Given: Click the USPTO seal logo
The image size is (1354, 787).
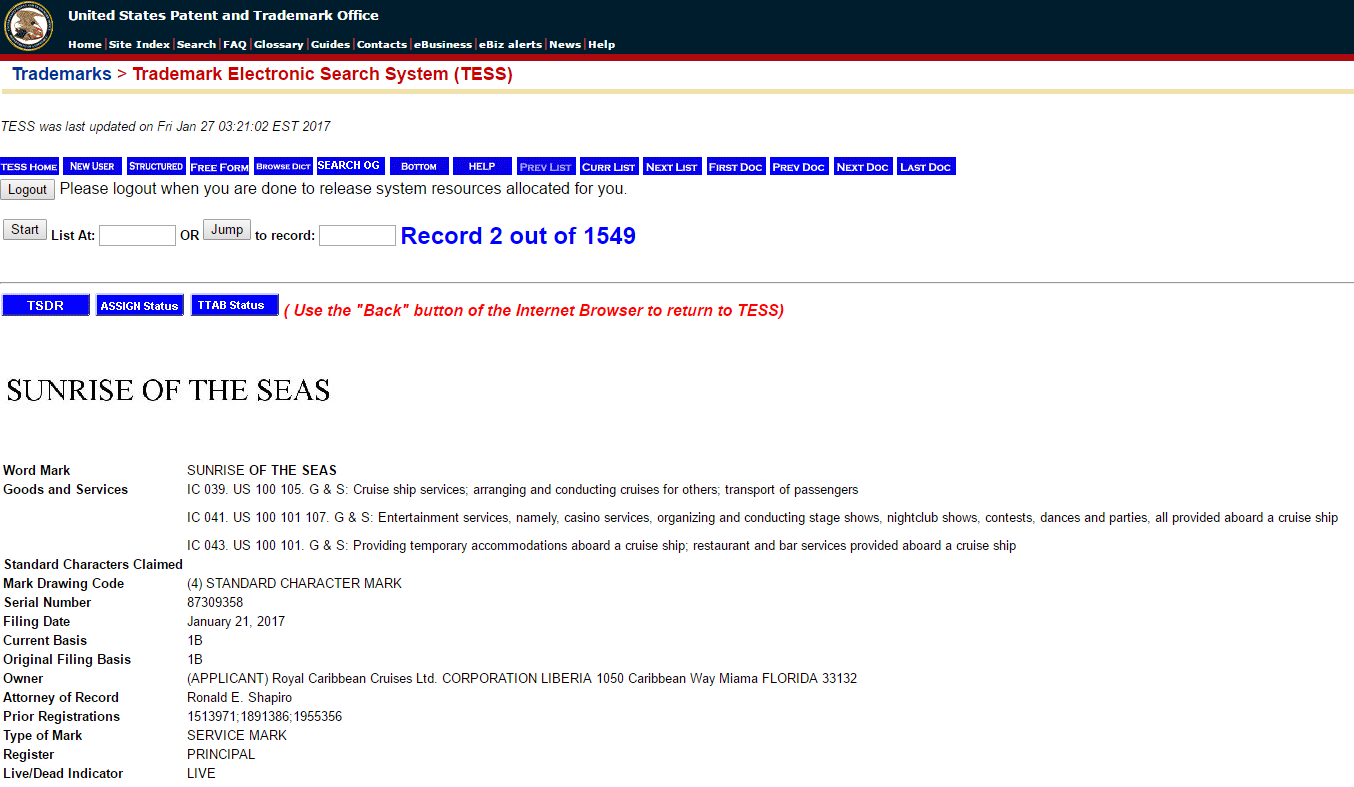Looking at the screenshot, I should click(29, 26).
